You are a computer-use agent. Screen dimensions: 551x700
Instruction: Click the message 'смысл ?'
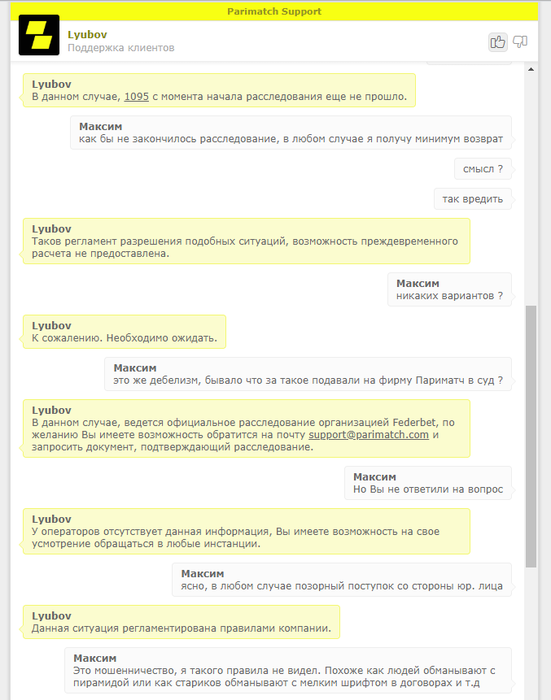pyautogui.click(x=483, y=169)
